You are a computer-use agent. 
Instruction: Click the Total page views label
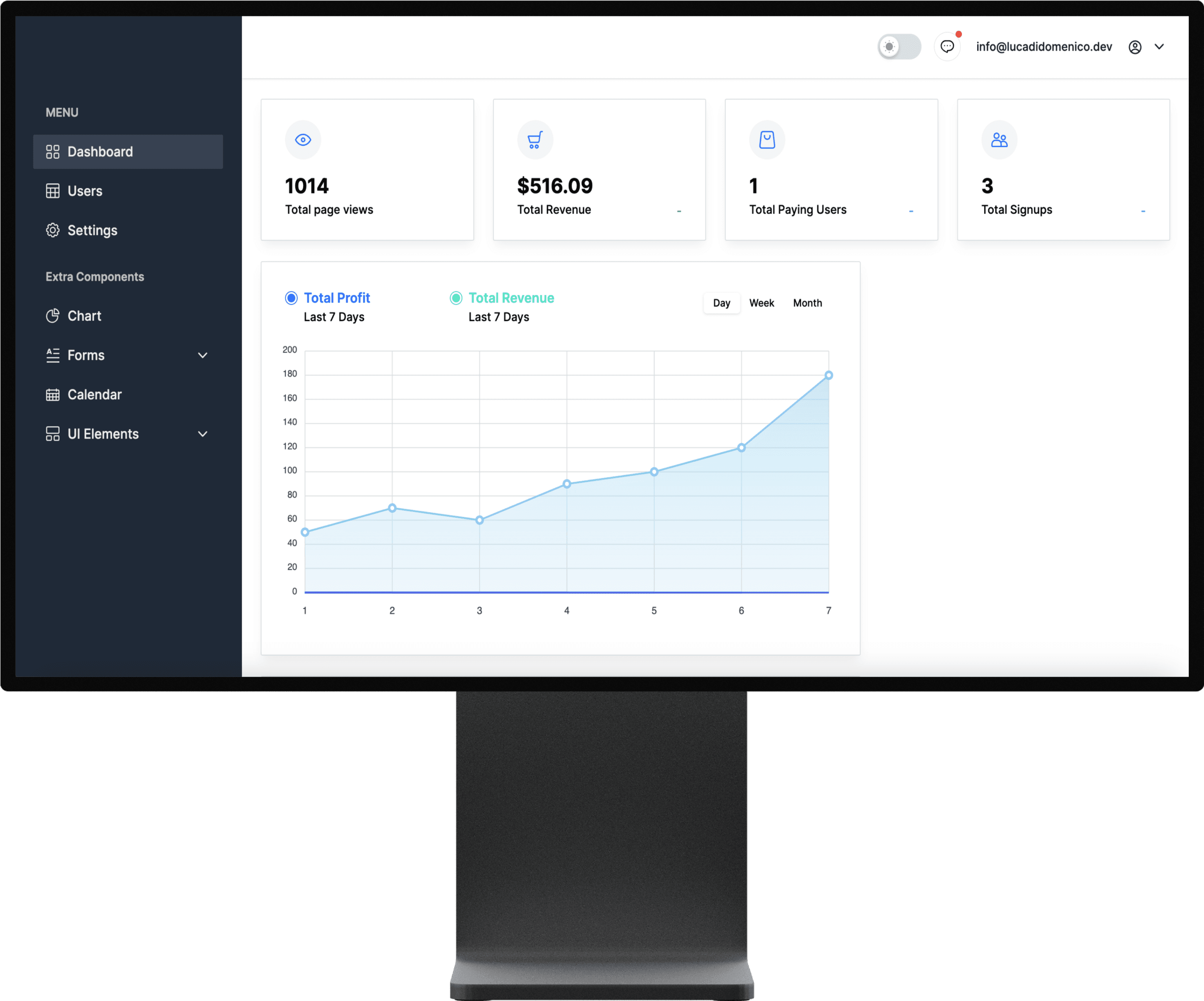(x=329, y=209)
